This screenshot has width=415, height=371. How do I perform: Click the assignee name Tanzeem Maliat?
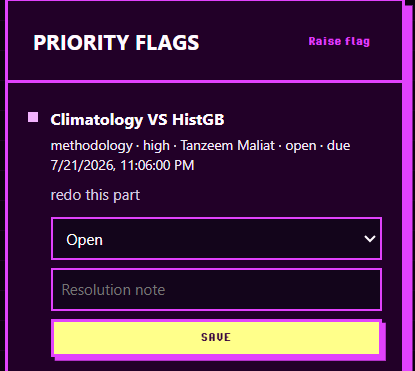228,146
